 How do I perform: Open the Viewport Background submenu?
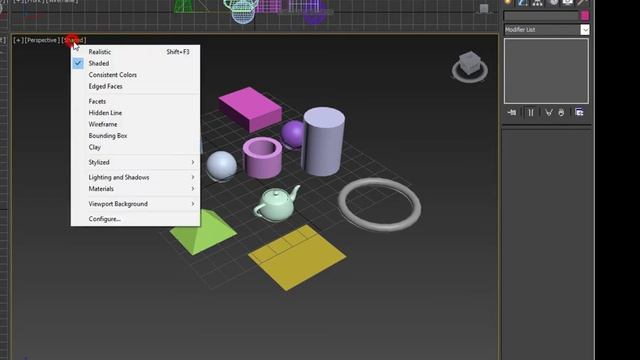point(135,204)
